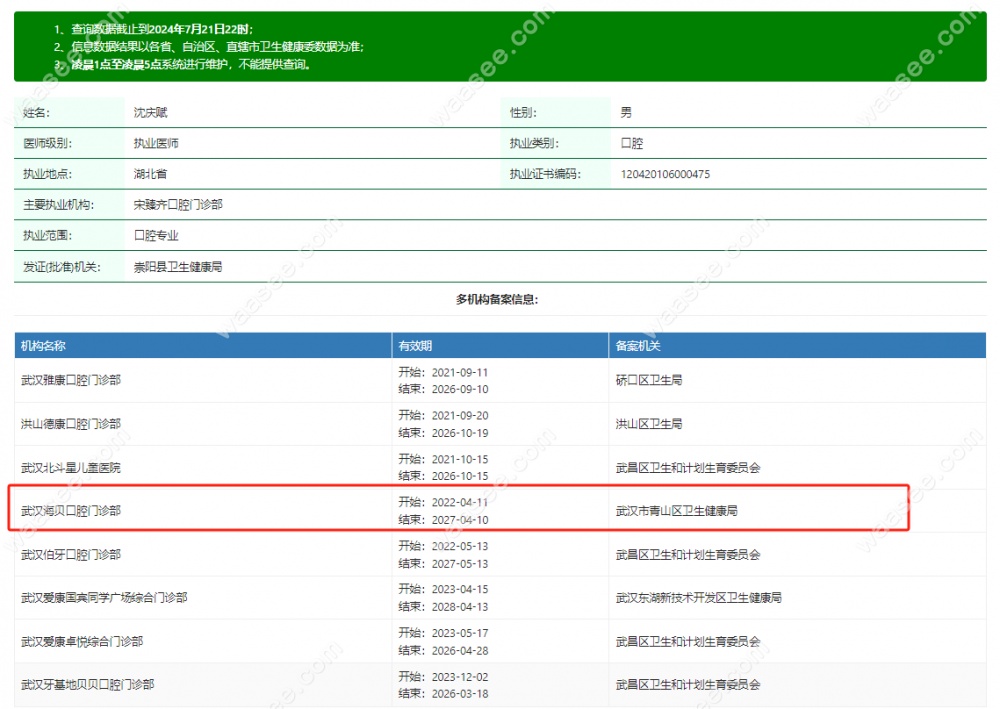Click the 发证(批准)机关 field label
The image size is (1000, 709).
(x=61, y=267)
